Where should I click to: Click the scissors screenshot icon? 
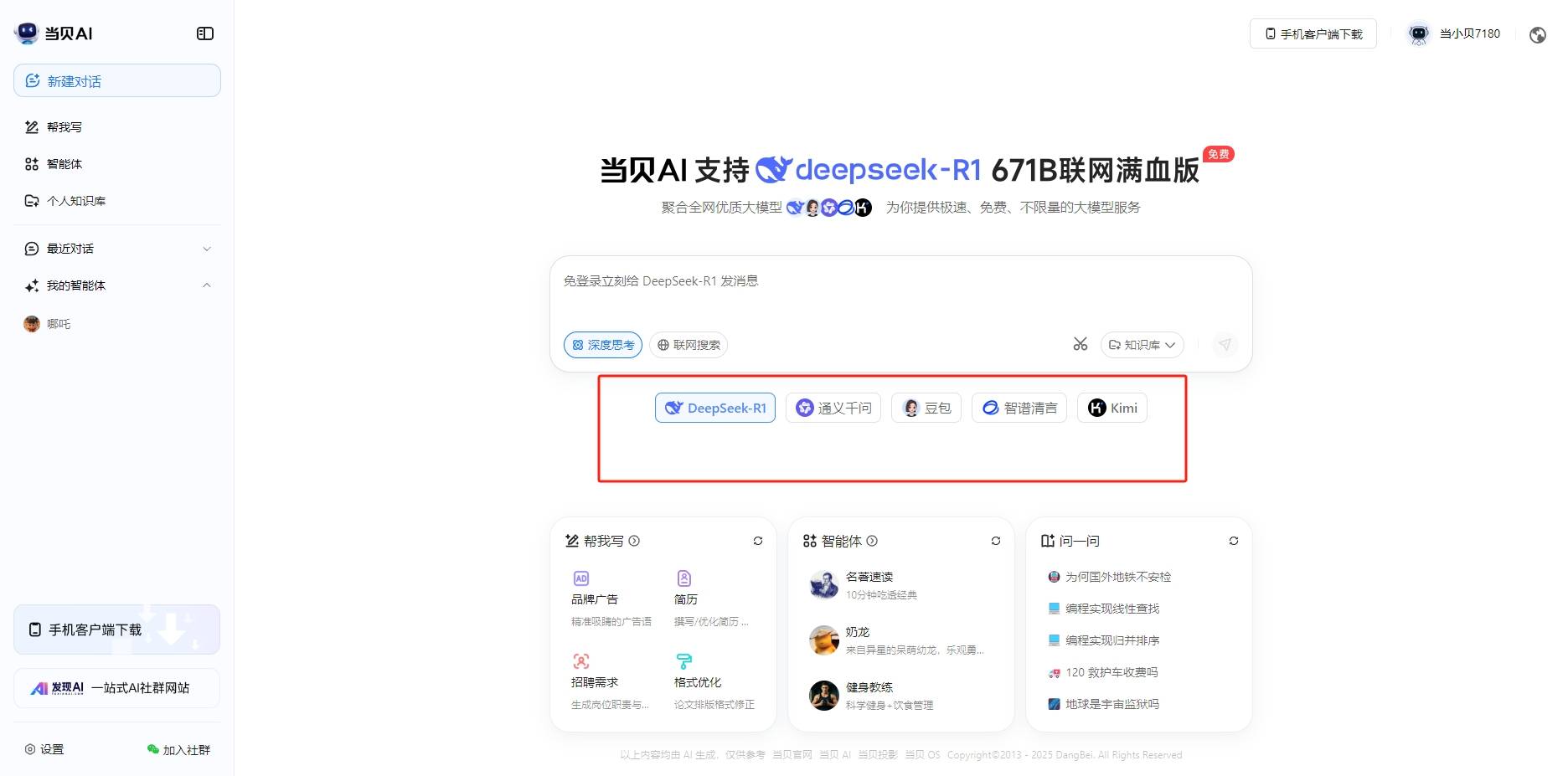click(x=1081, y=344)
